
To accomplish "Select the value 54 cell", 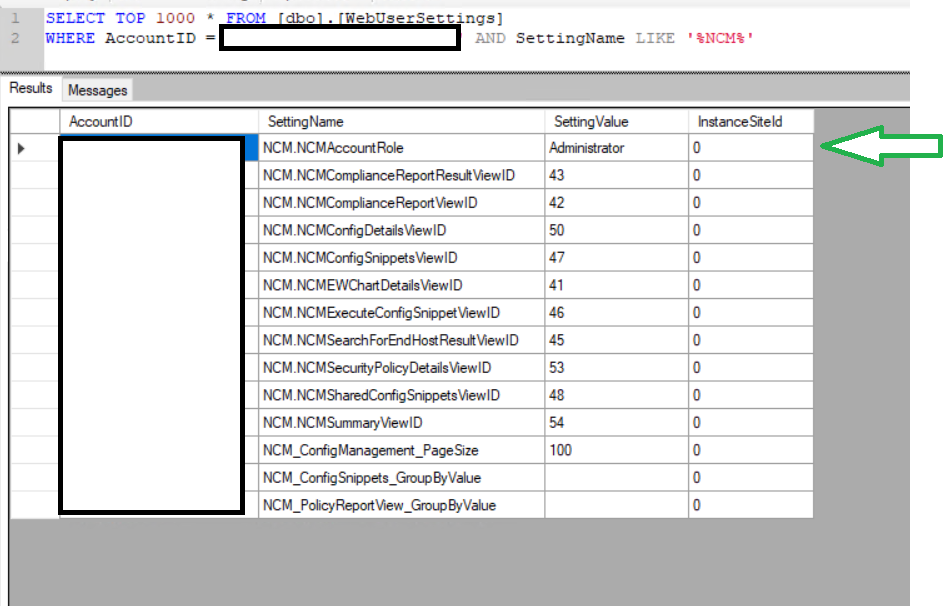I will point(617,423).
